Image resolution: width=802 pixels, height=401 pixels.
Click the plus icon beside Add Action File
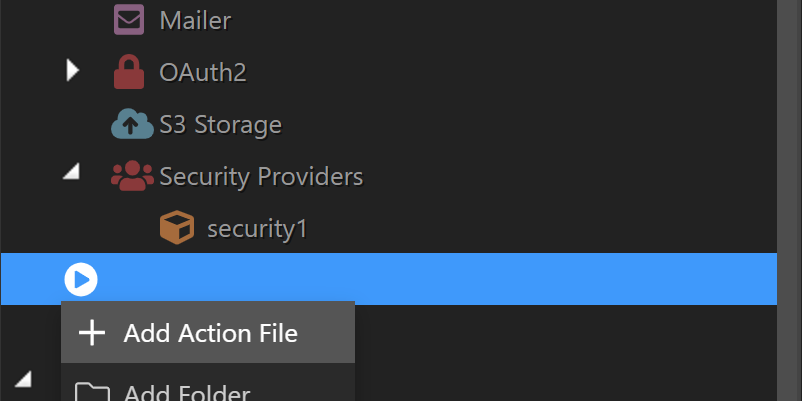tap(92, 333)
